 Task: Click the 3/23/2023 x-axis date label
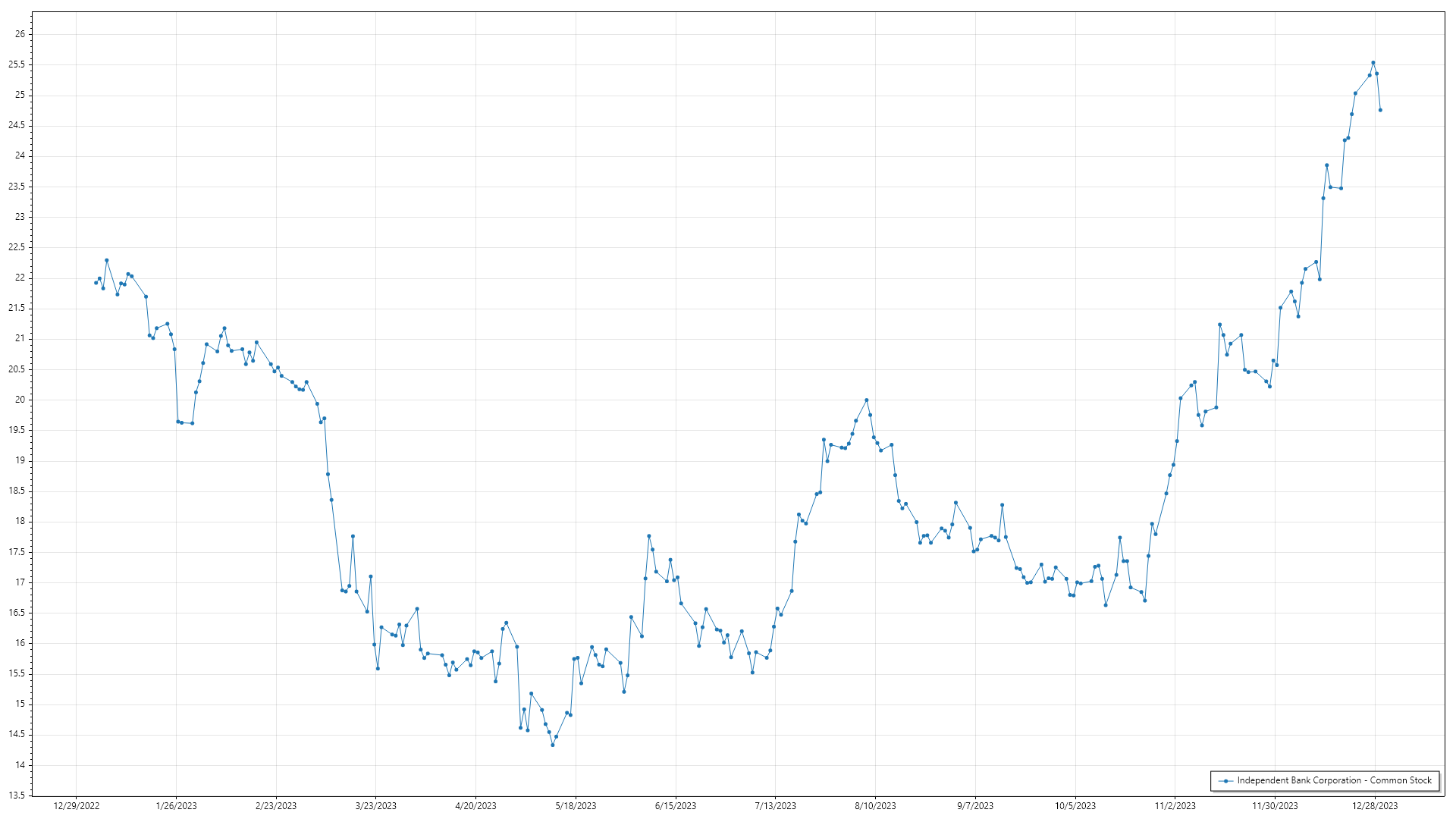(x=376, y=806)
